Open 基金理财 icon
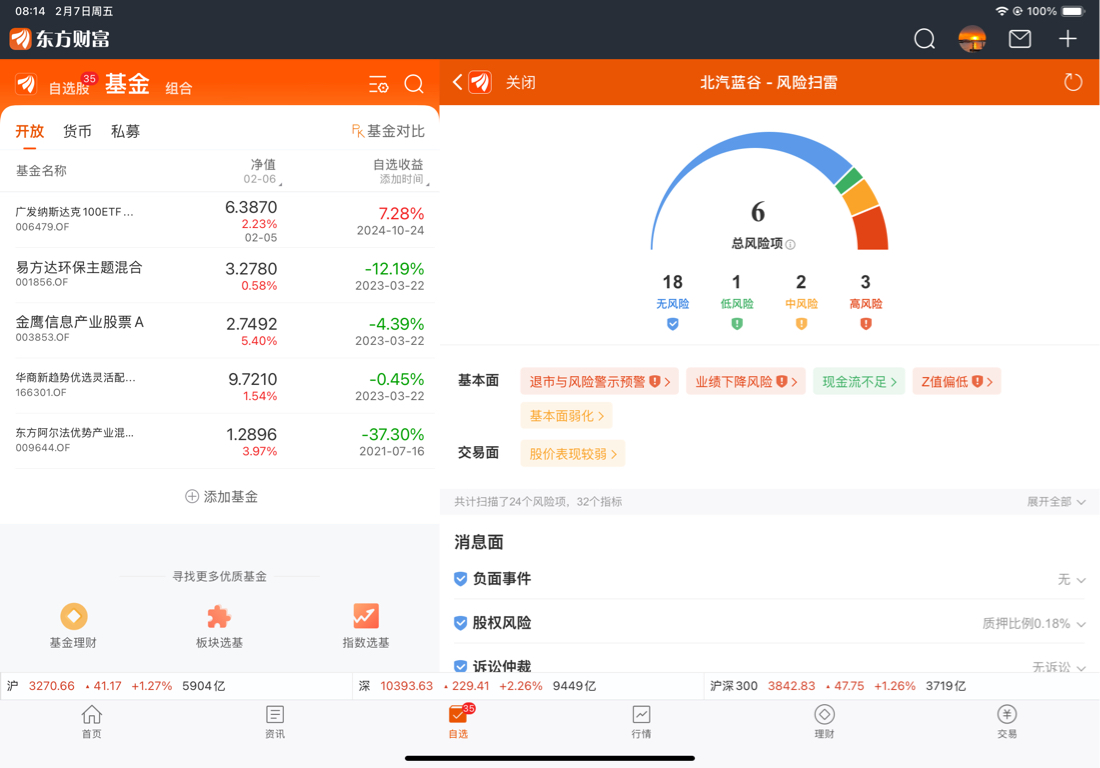This screenshot has width=1100, height=768. pyautogui.click(x=74, y=617)
